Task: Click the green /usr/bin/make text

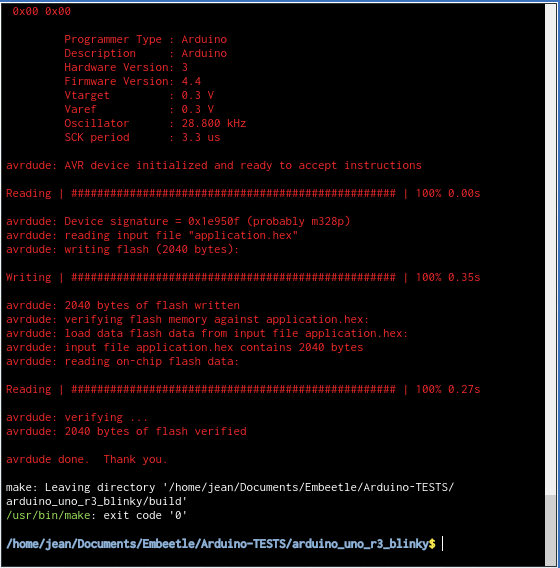Action: (48, 515)
